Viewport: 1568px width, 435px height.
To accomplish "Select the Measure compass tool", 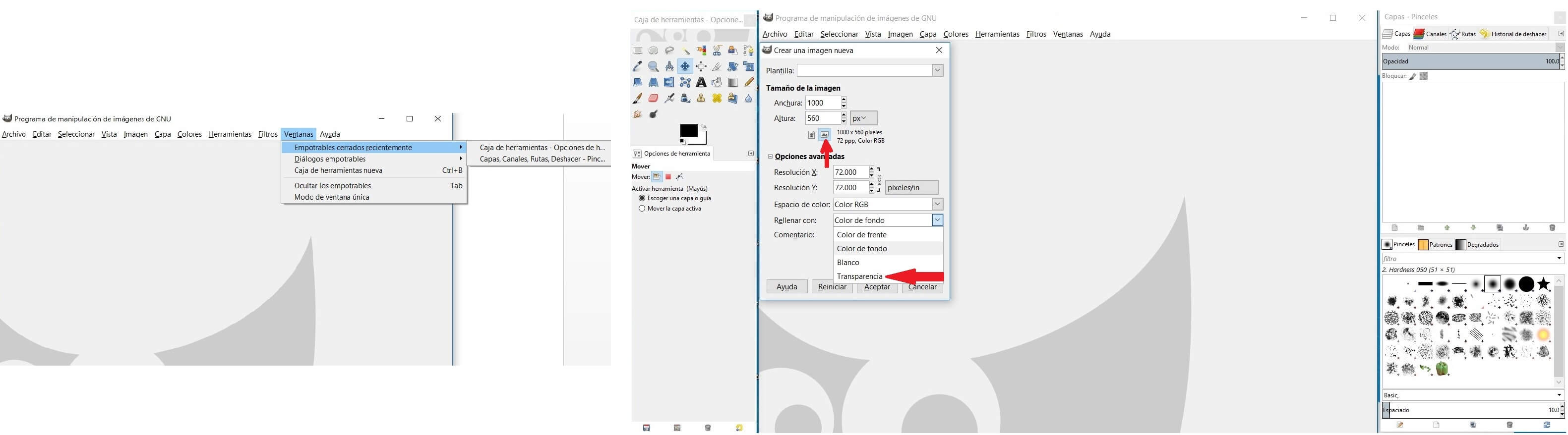I will [669, 66].
